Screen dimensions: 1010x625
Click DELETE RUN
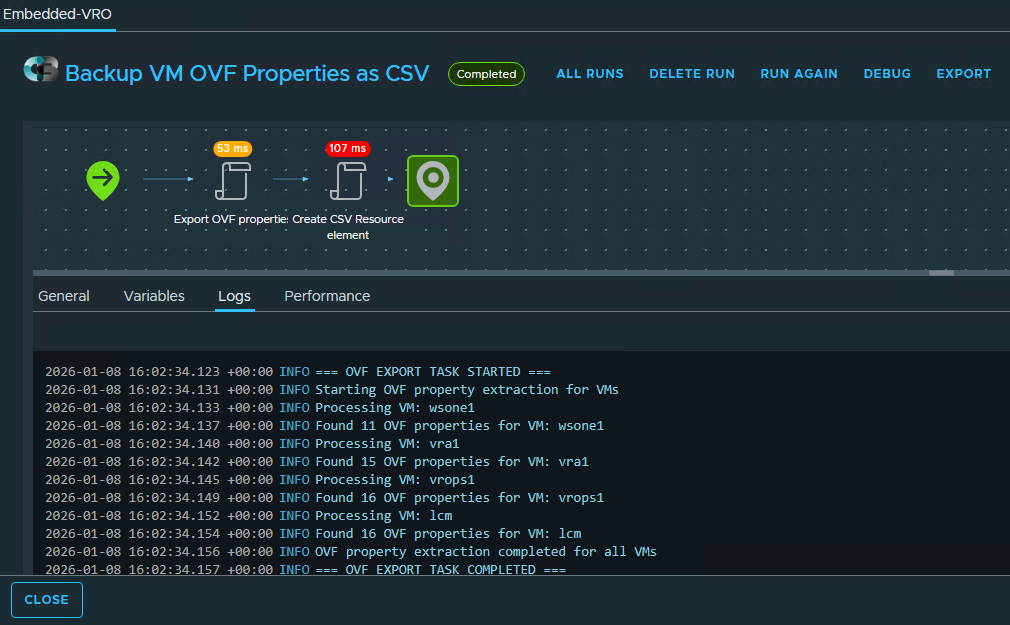(692, 74)
